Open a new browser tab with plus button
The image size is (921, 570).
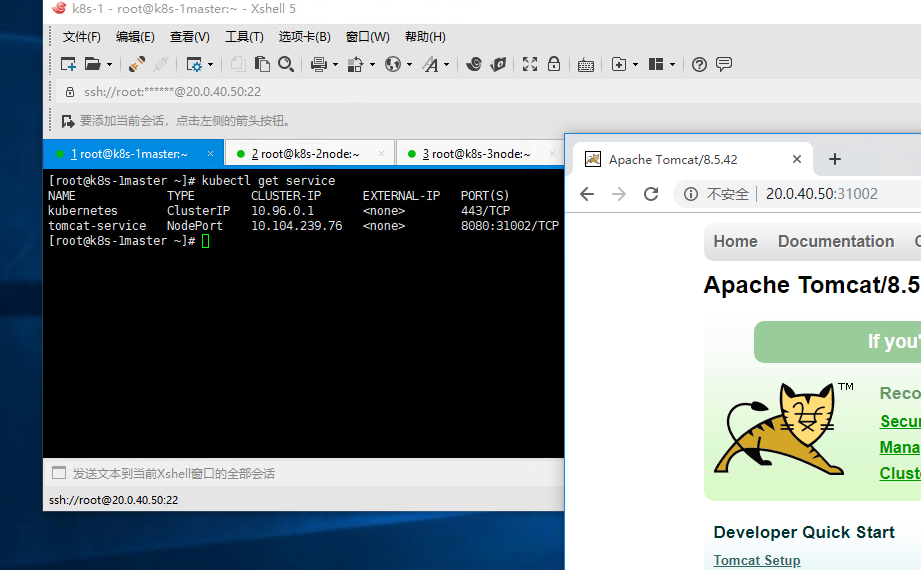(x=835, y=159)
